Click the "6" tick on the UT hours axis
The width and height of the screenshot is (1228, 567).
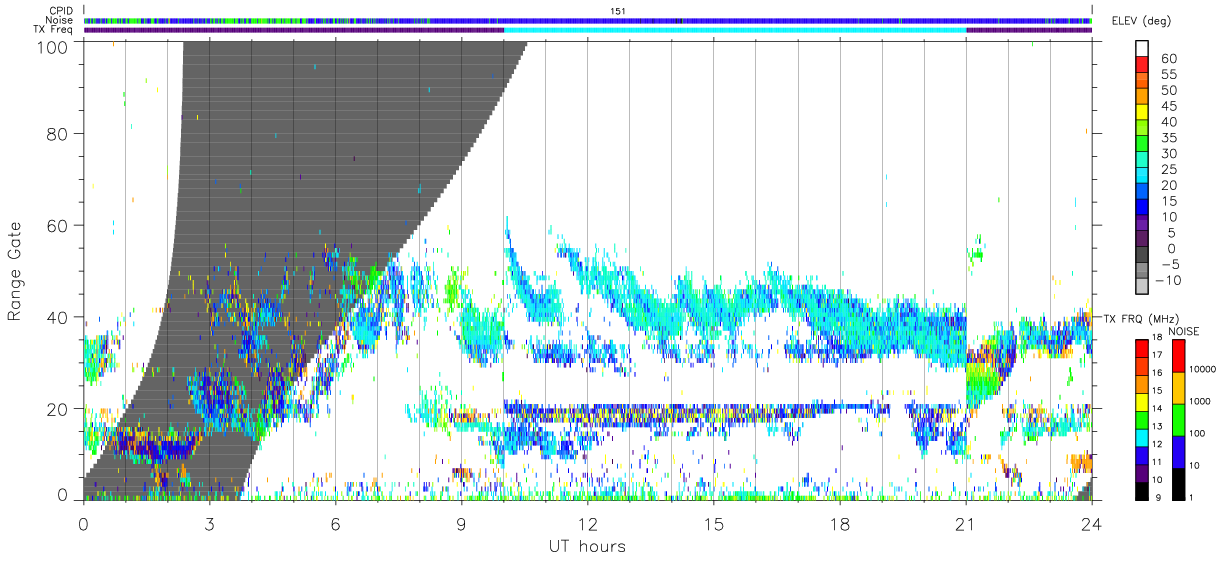(335, 522)
